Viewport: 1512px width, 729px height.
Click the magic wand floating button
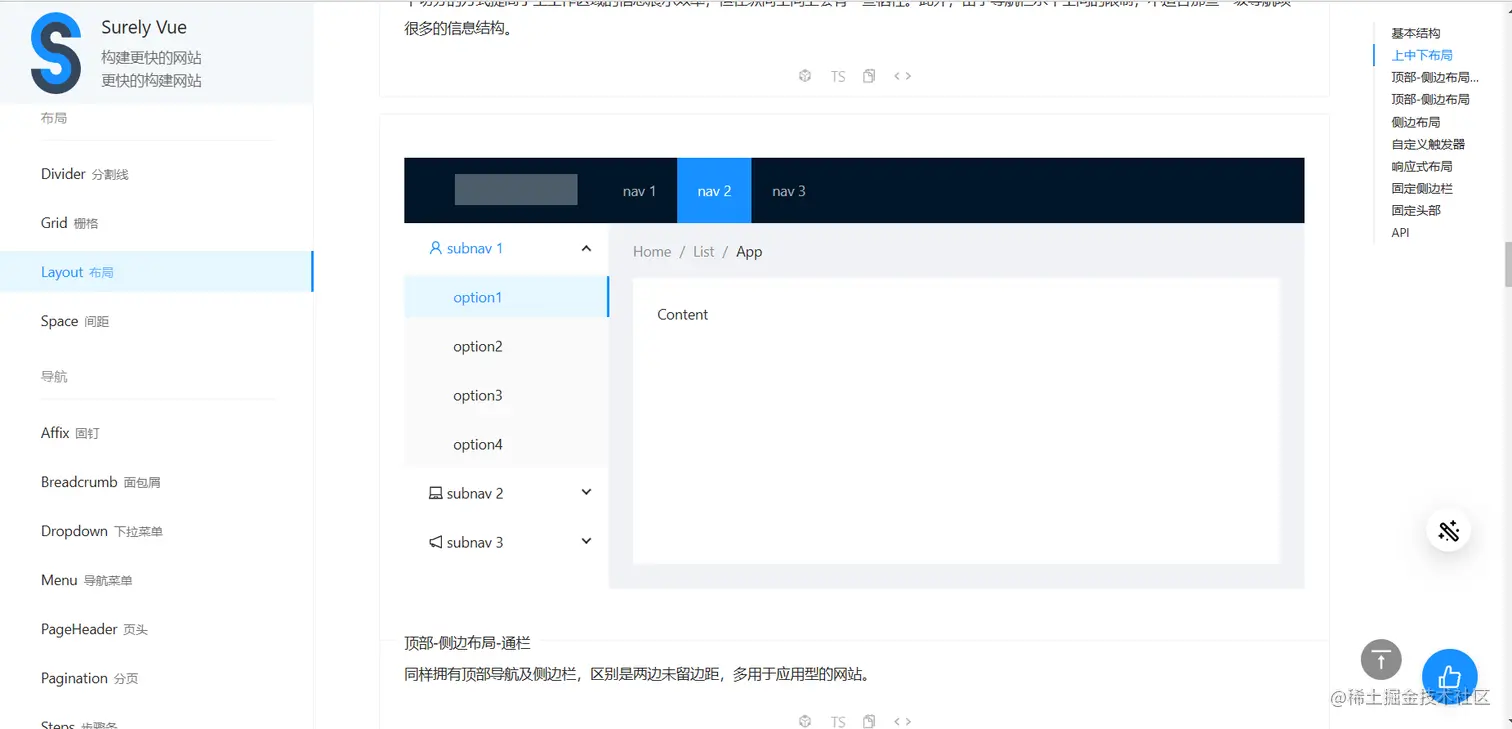pos(1448,531)
